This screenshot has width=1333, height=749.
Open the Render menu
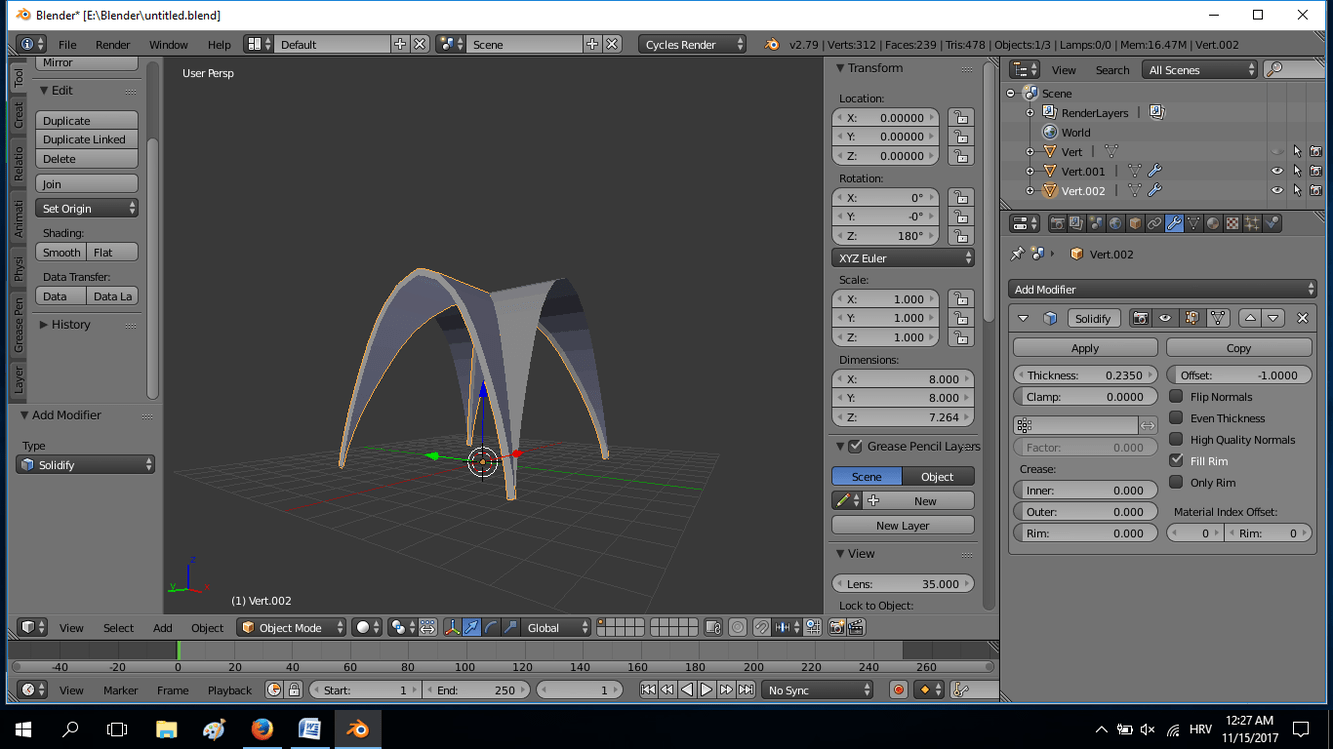coord(112,45)
